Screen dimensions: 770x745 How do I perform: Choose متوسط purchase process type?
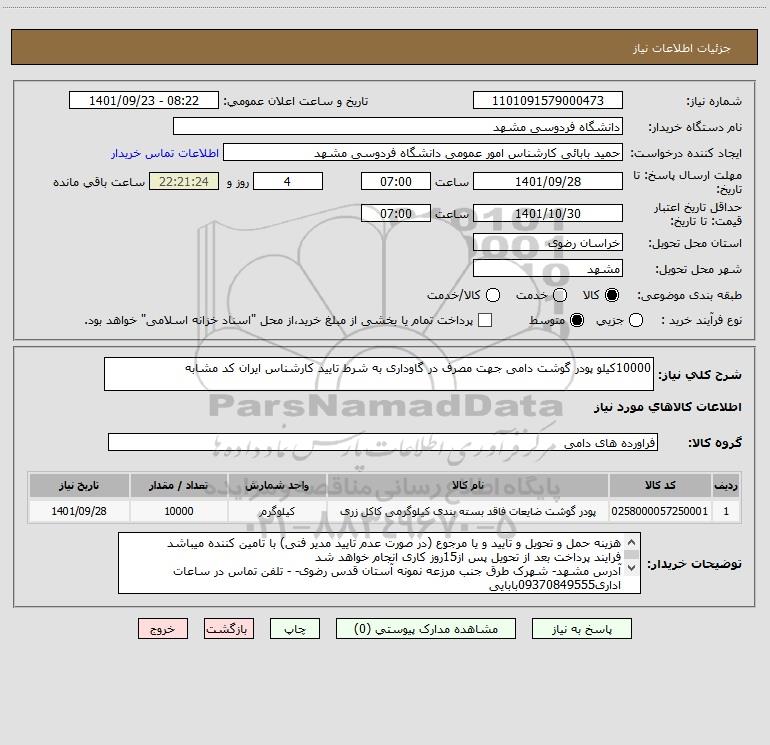coord(577,320)
